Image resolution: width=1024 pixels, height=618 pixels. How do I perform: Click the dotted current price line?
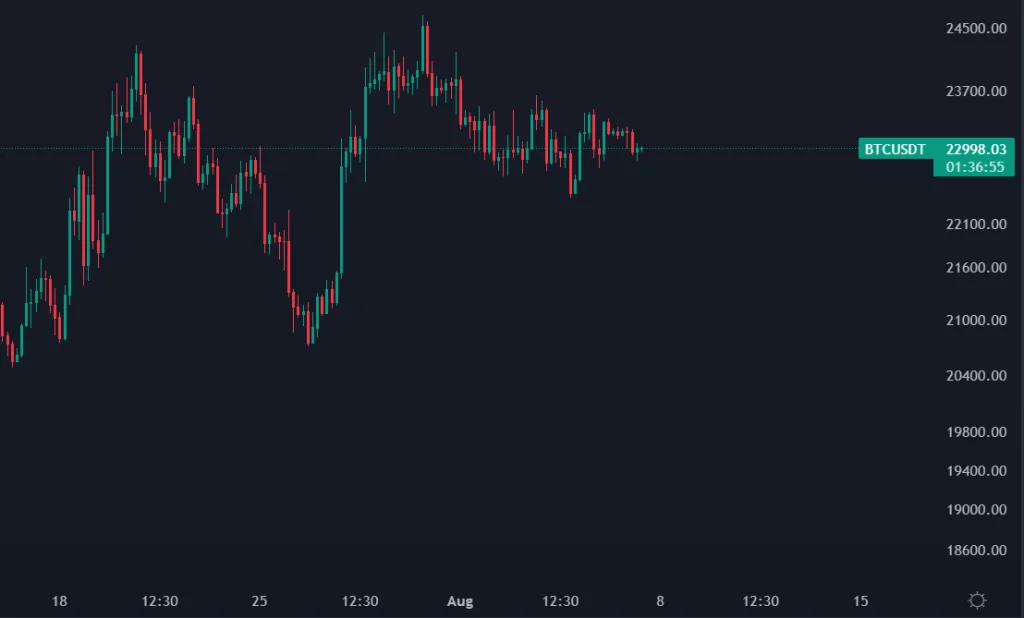click(x=750, y=149)
